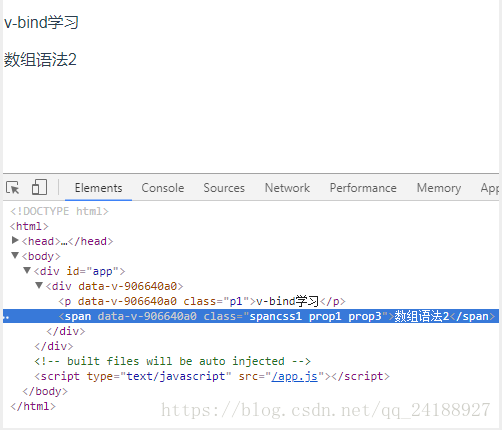Click the 'v-bind学习' page heading text
The image size is (502, 430).
tap(41, 23)
